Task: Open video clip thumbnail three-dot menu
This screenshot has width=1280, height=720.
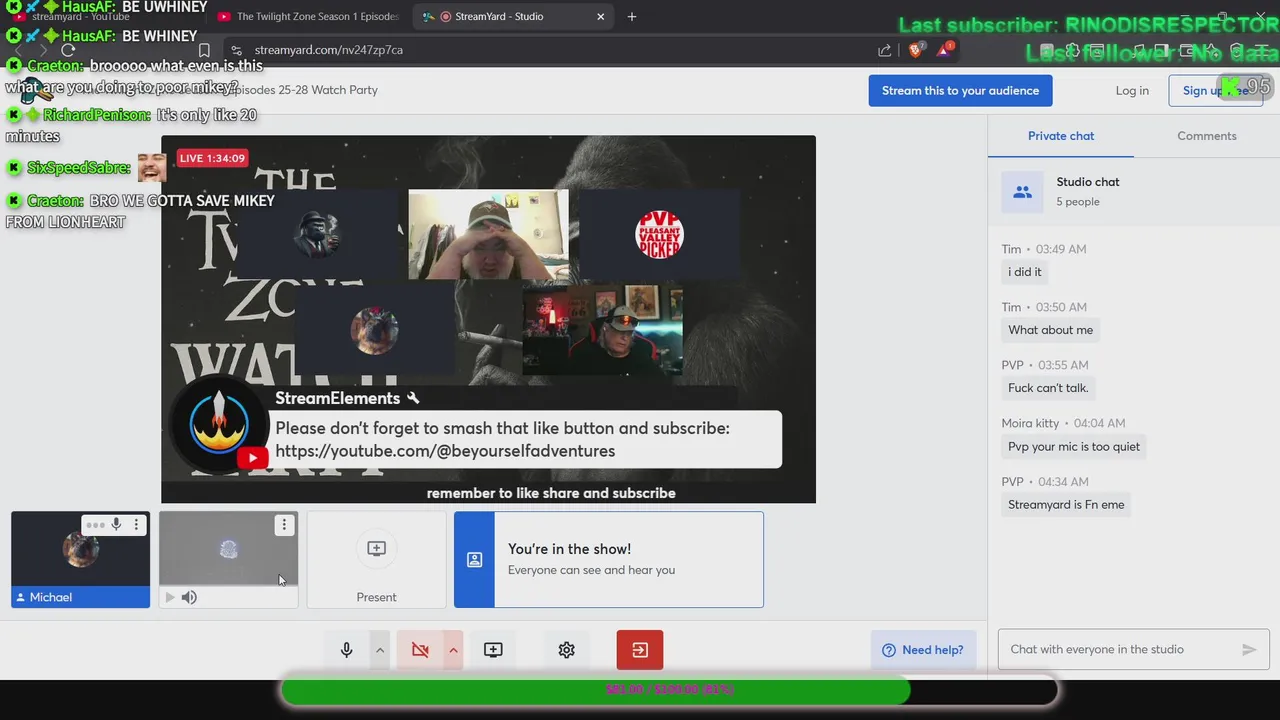Action: click(284, 525)
